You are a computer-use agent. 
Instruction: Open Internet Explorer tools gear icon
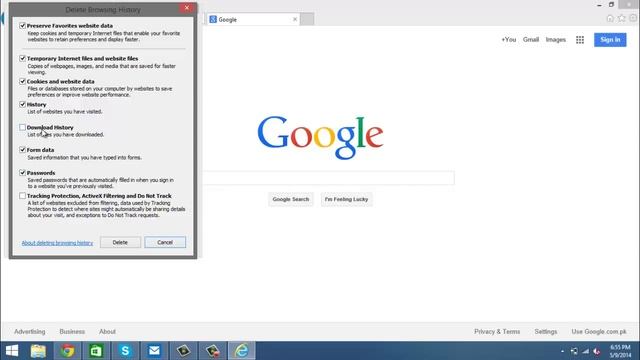tap(633, 18)
